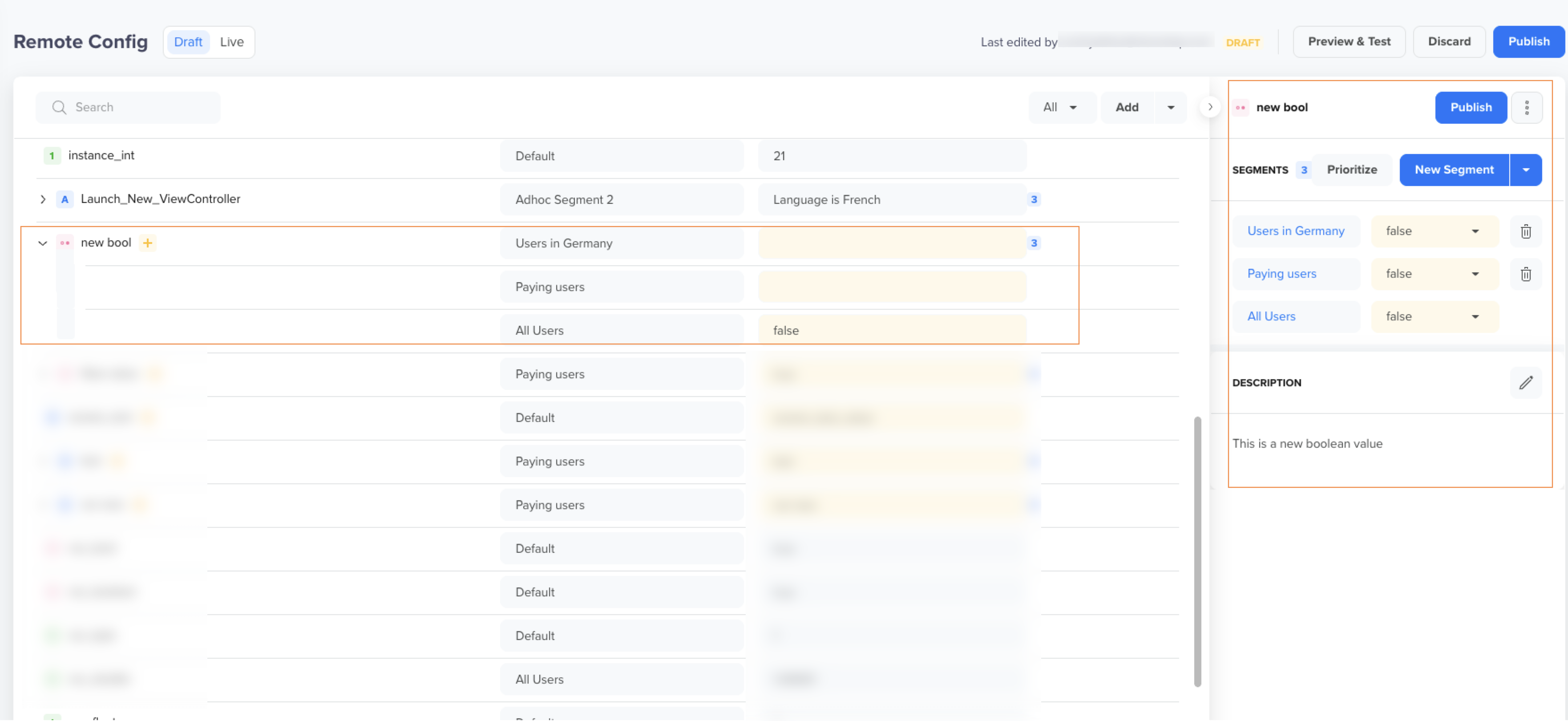1568x721 pixels.
Task: Click the Discard button
Action: 1449,42
